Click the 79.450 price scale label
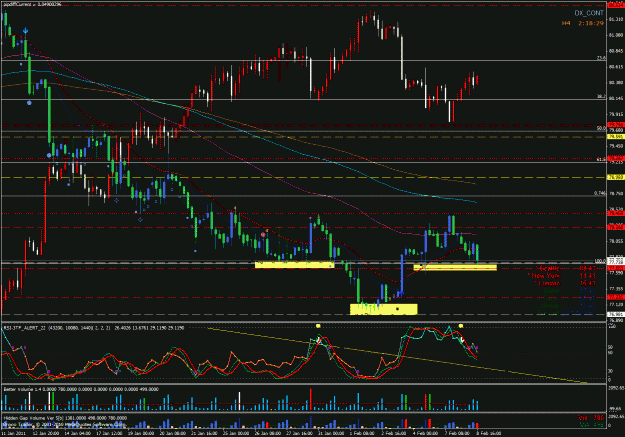Image resolution: width=625 pixels, height=437 pixels. (x=616, y=146)
